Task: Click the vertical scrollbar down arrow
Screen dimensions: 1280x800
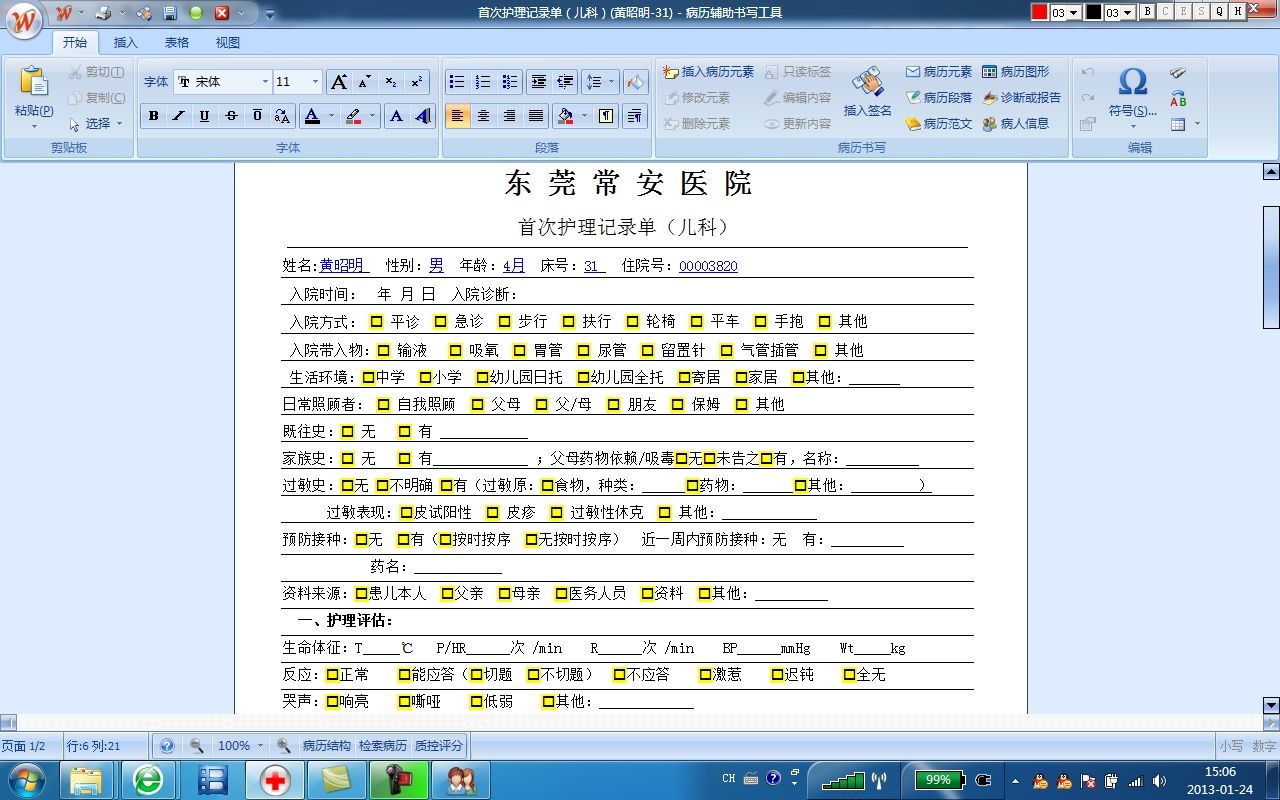Action: click(1271, 705)
